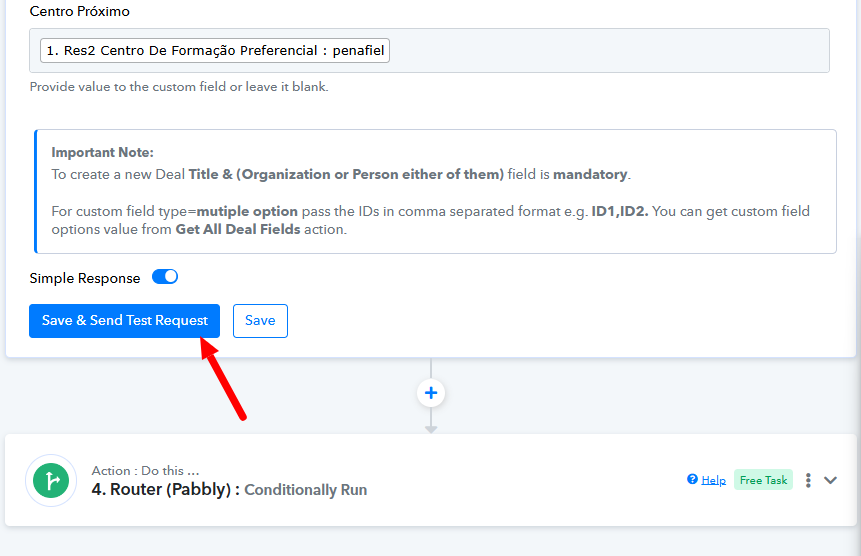The image size is (861, 556).
Task: Click the red arrow annotation
Action: coord(223,379)
